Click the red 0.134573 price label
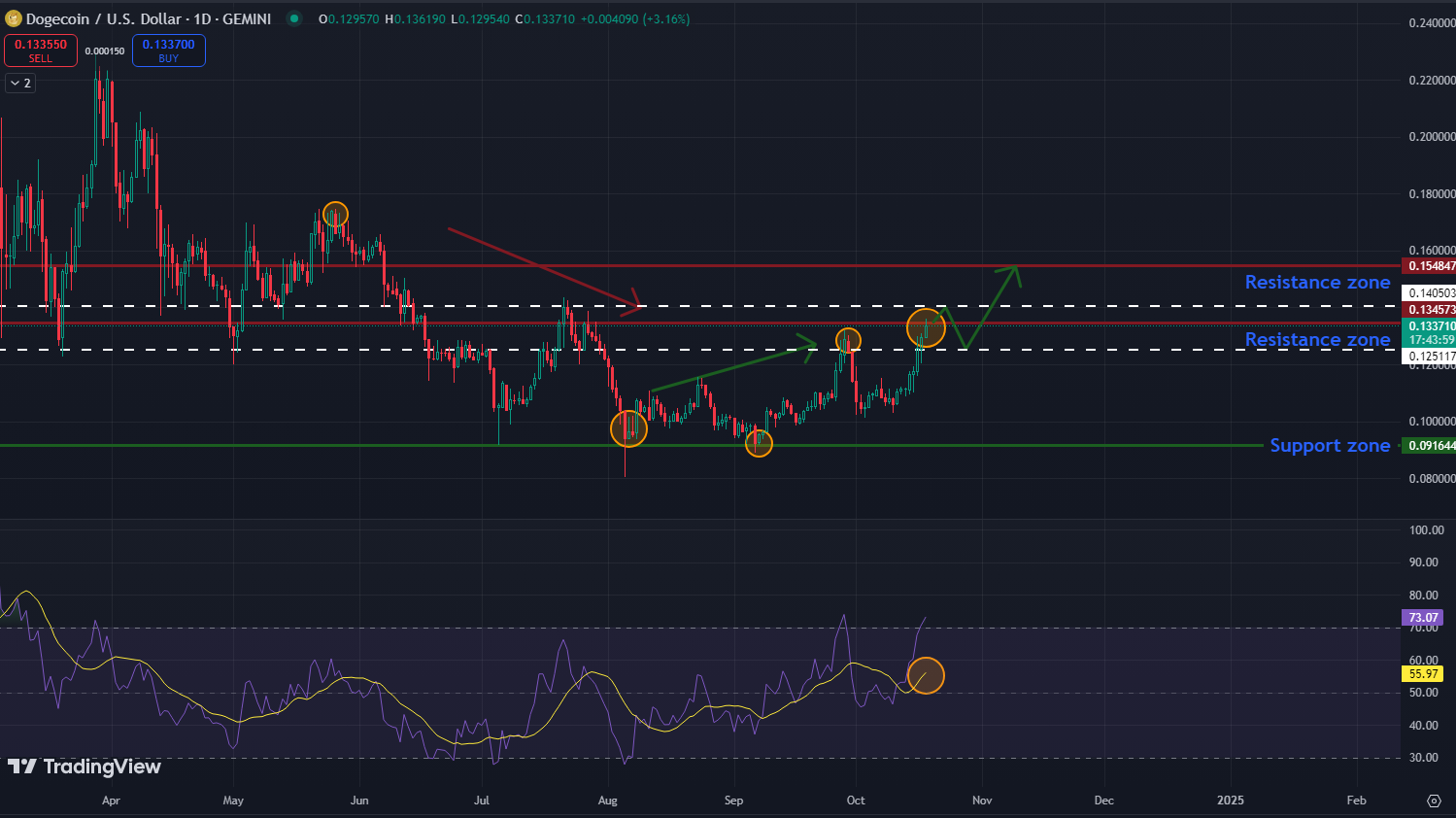Screen dimensions: 1456x818 pyautogui.click(x=1431, y=310)
